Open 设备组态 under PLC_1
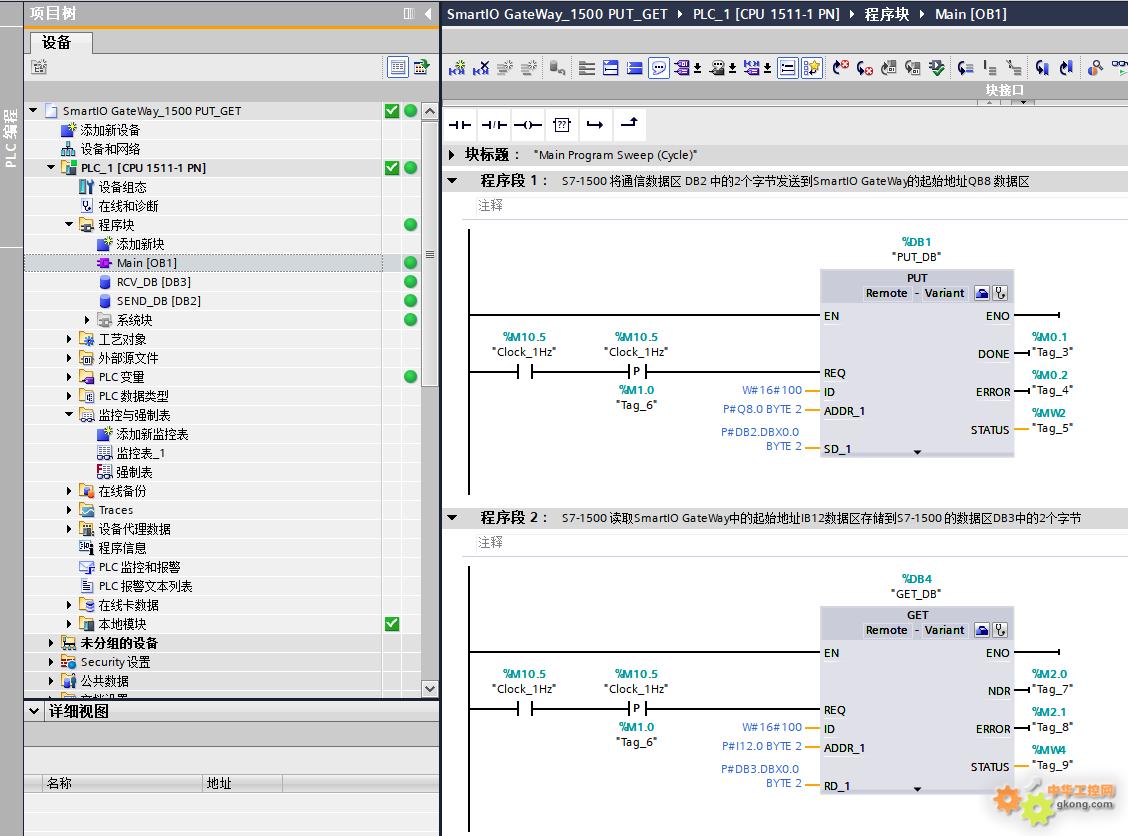Screen dimensions: 1128x836 click(x=122, y=187)
